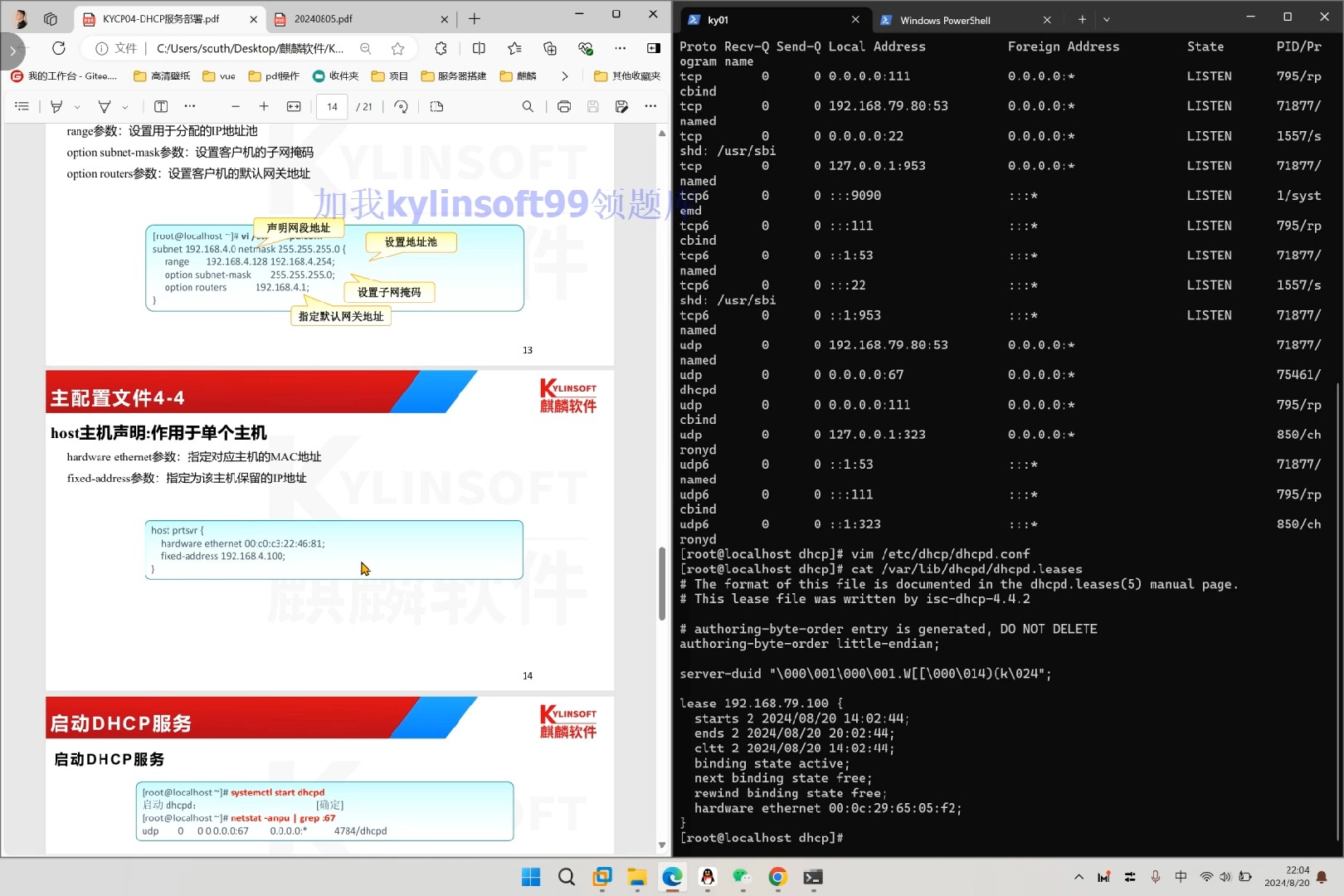Edit the page number field showing 14
This screenshot has width=1344, height=896.
(331, 106)
